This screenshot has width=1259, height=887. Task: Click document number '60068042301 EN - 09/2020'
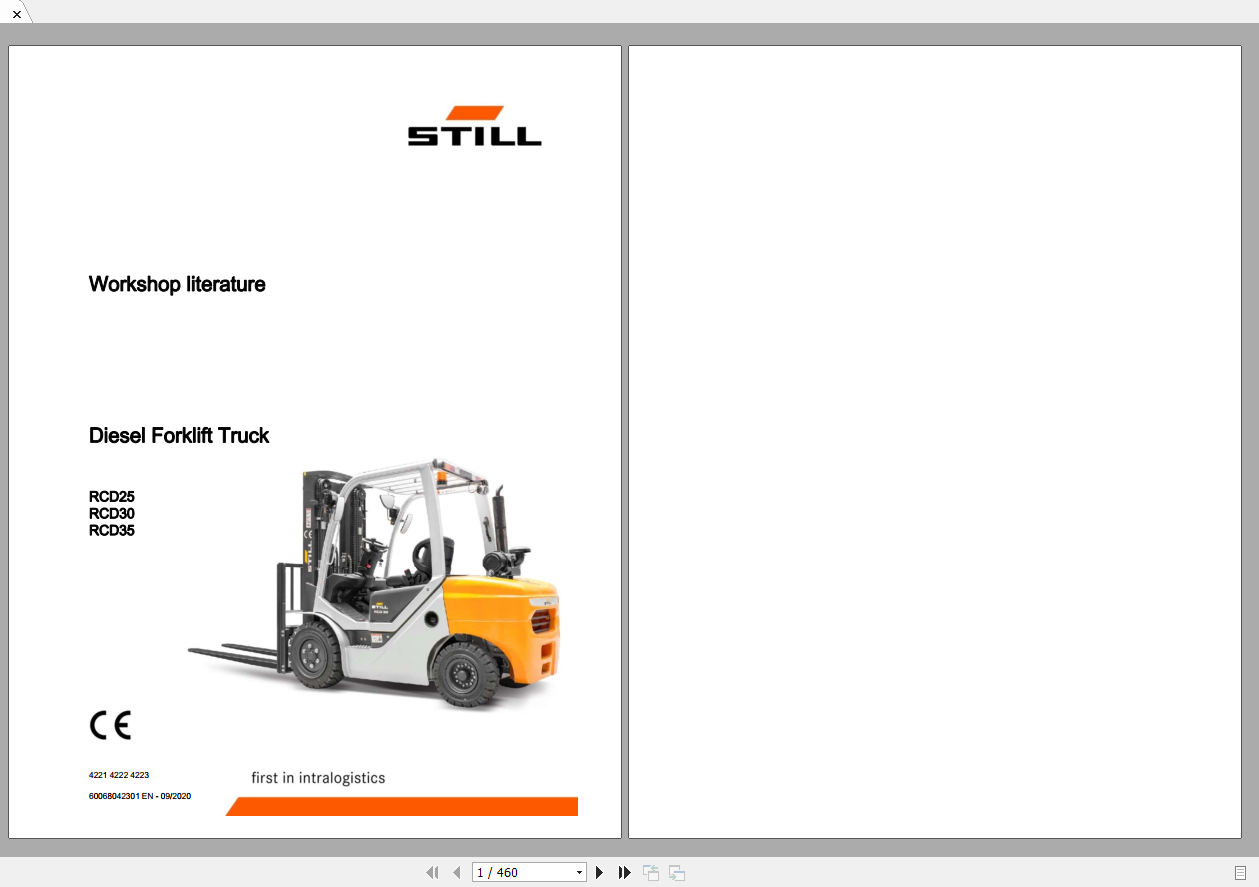[140, 796]
